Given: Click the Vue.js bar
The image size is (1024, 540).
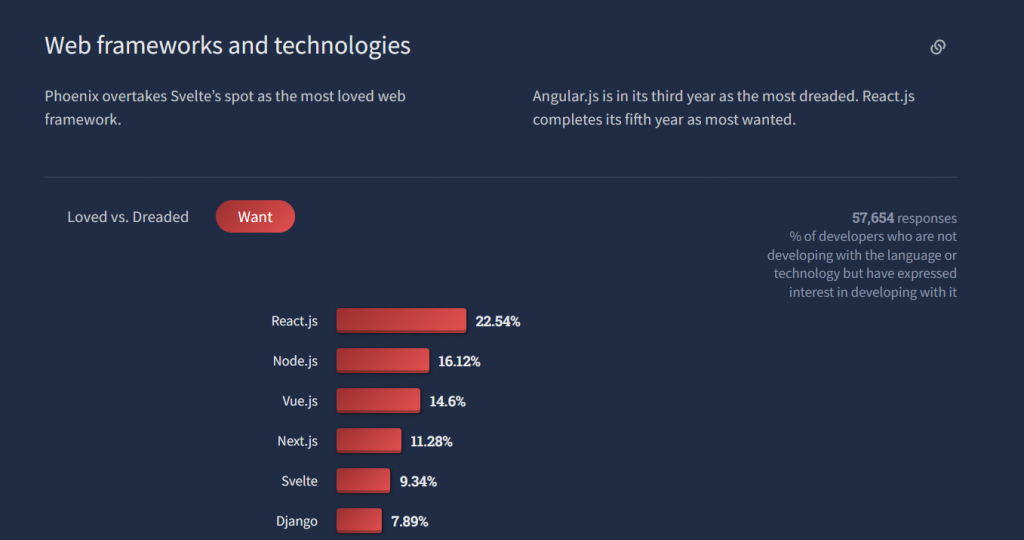Looking at the screenshot, I should click(378, 400).
